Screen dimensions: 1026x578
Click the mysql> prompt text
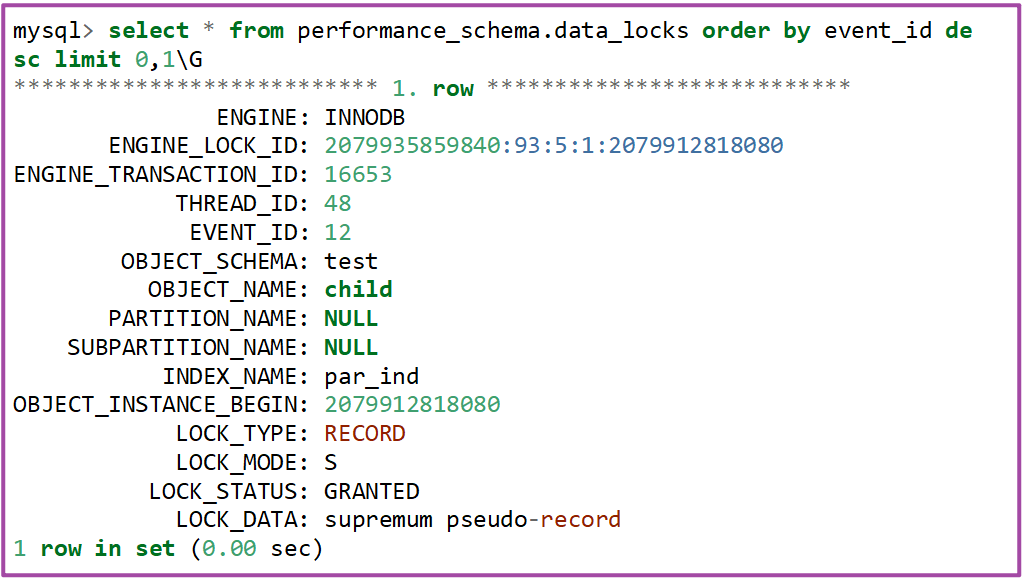click(x=54, y=31)
